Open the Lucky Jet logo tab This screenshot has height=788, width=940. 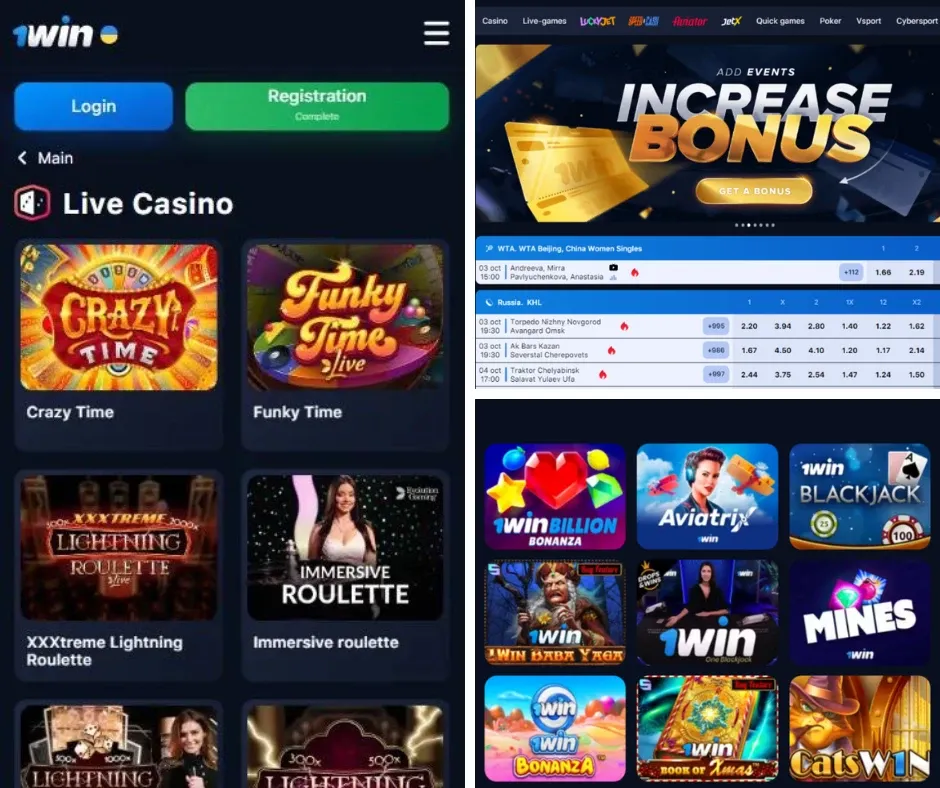tap(597, 21)
